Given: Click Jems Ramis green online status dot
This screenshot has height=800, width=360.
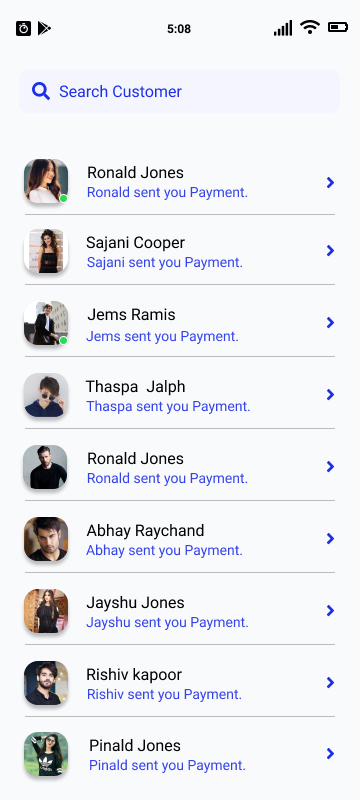Looking at the screenshot, I should pos(63,340).
